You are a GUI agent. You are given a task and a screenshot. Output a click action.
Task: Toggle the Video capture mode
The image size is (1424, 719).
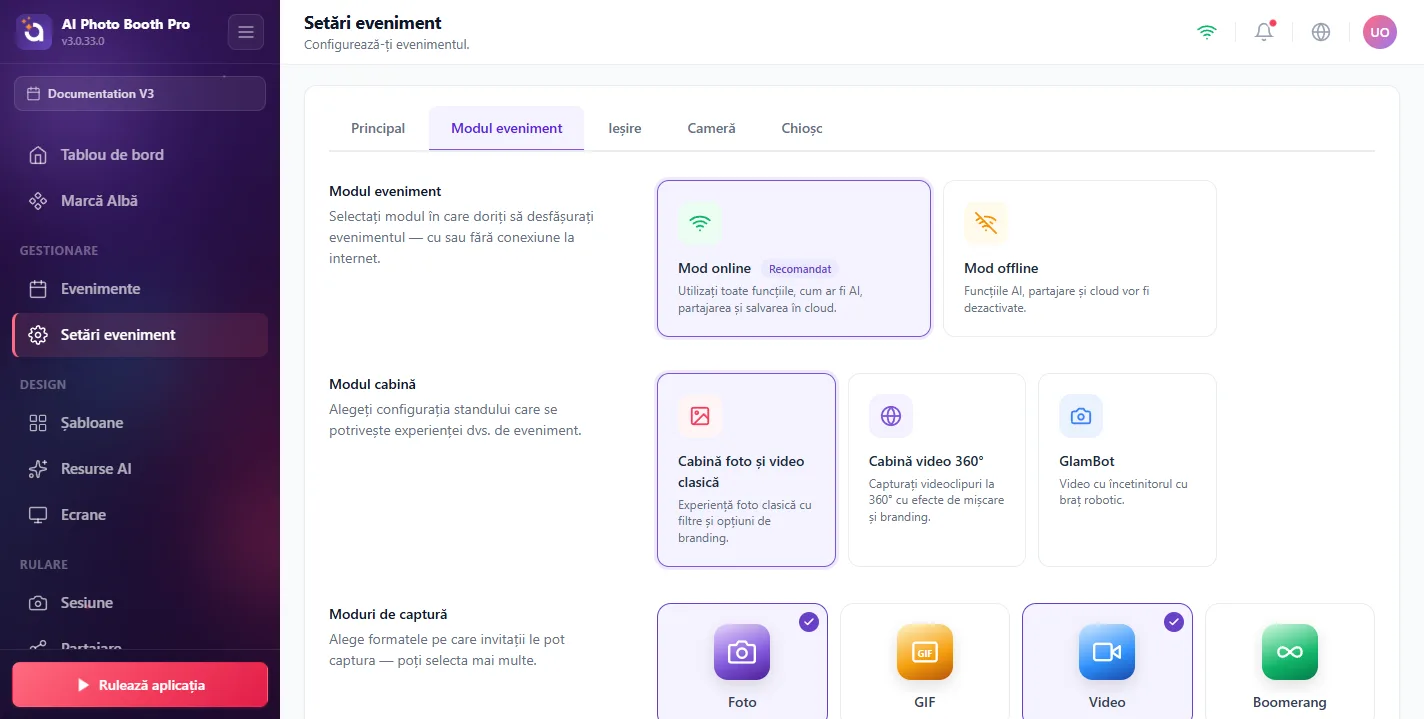coord(1107,661)
